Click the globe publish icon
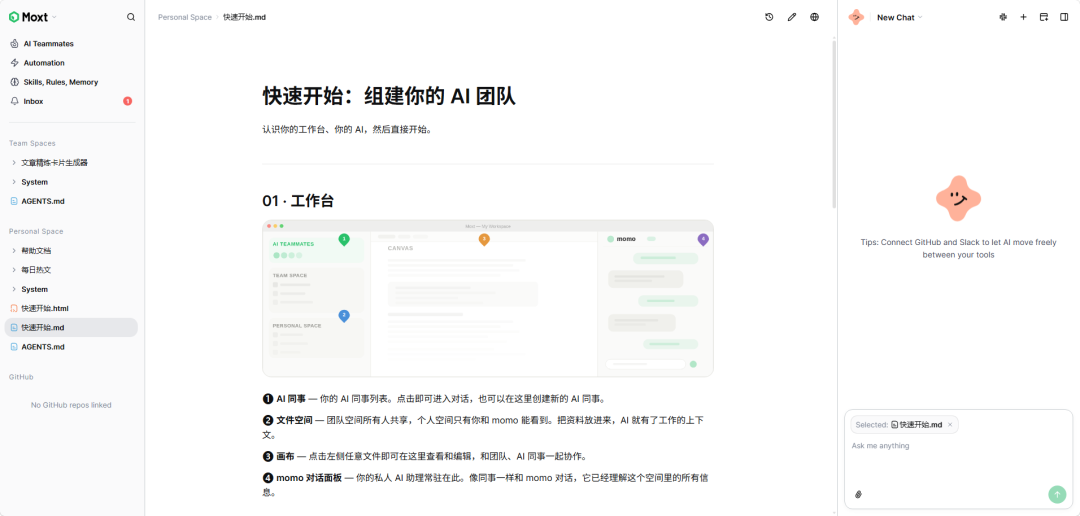Screen dimensions: 1080x516 pos(815,17)
